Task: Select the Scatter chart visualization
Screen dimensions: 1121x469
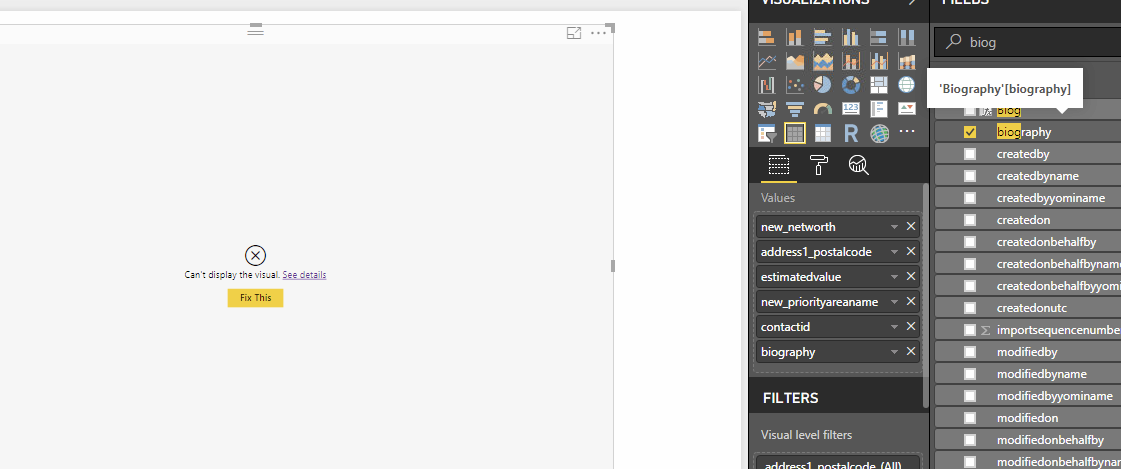Action: (x=794, y=85)
